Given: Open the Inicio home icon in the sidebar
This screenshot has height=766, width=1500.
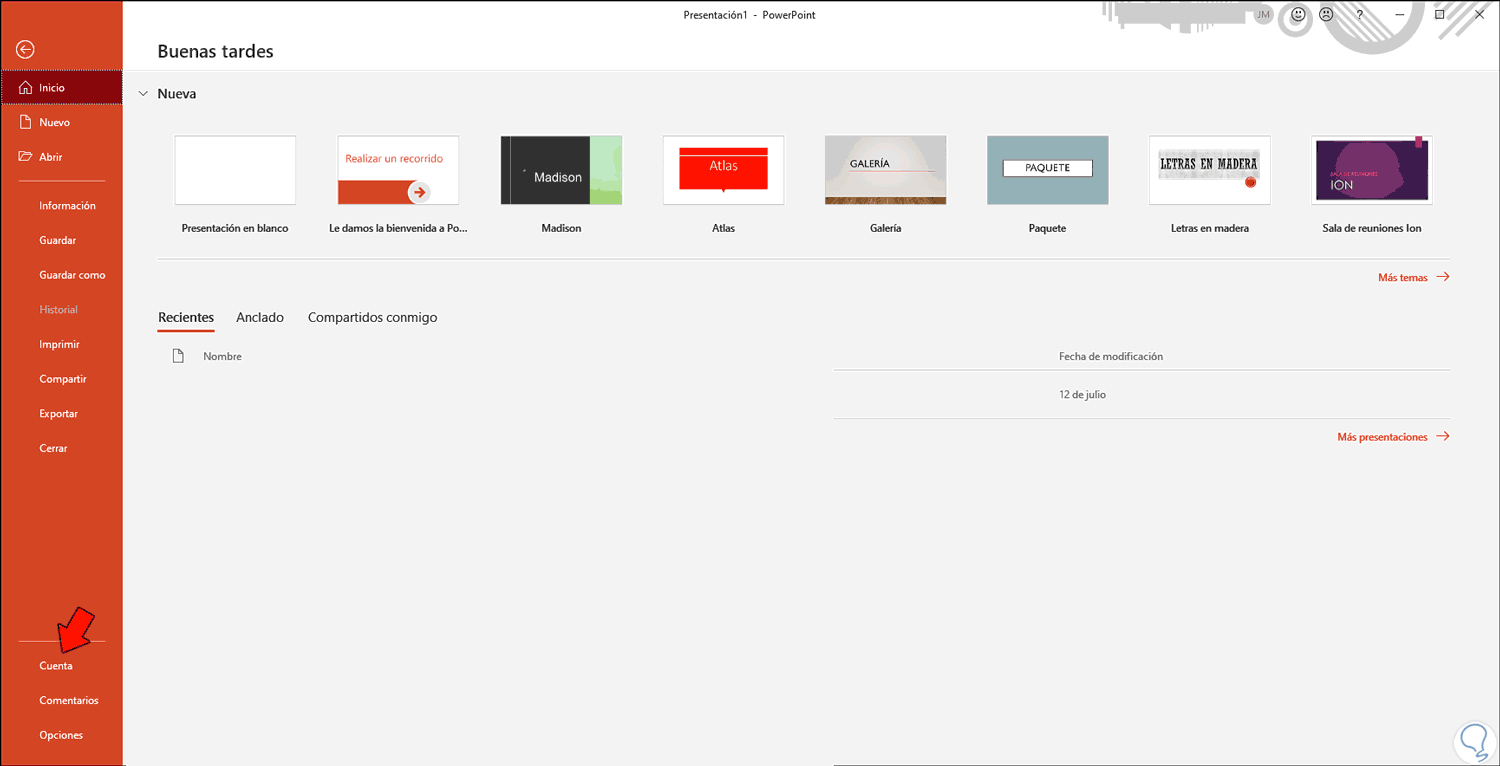Looking at the screenshot, I should [26, 88].
